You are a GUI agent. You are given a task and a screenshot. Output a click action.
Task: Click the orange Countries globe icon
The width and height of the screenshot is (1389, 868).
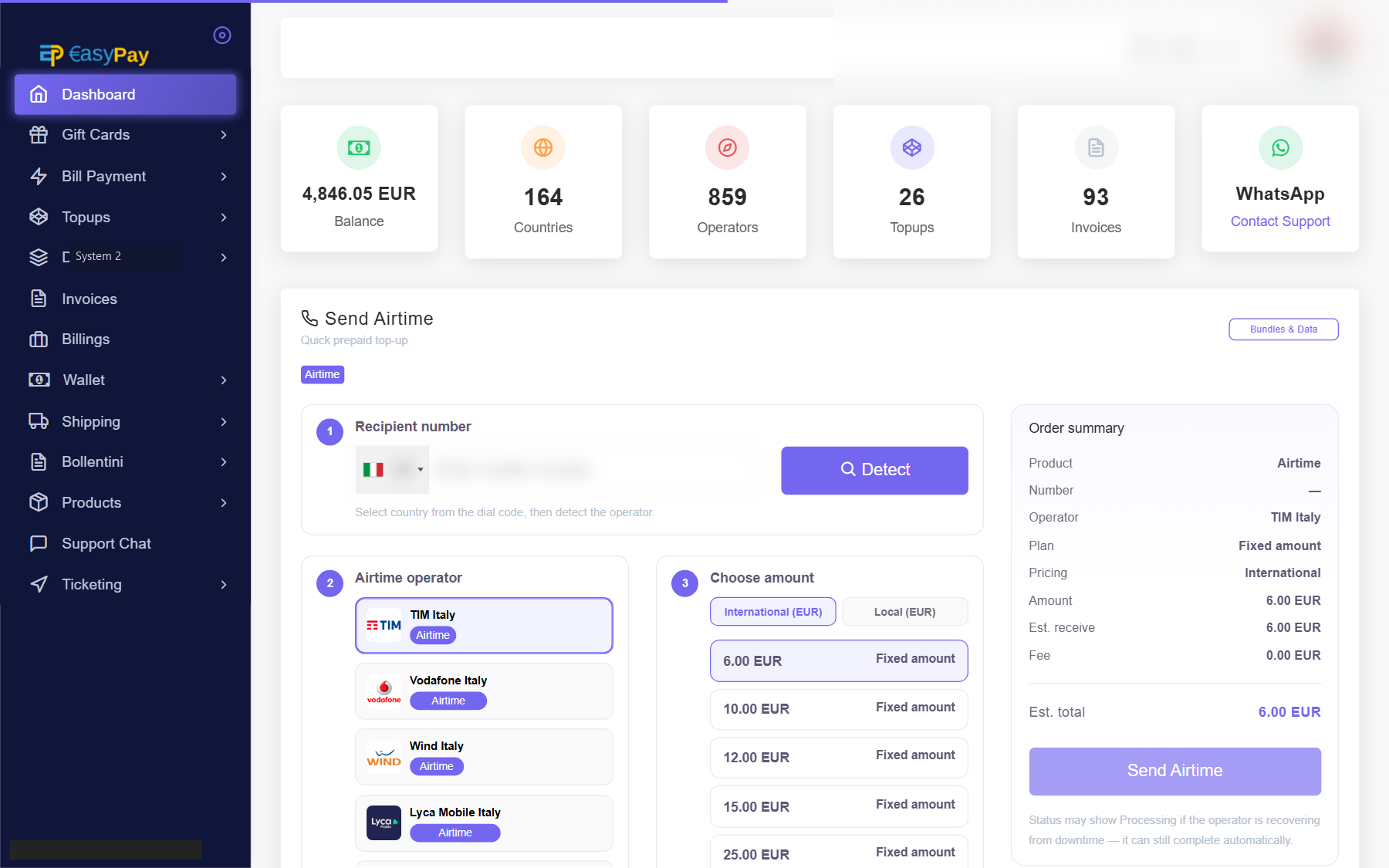(x=543, y=147)
